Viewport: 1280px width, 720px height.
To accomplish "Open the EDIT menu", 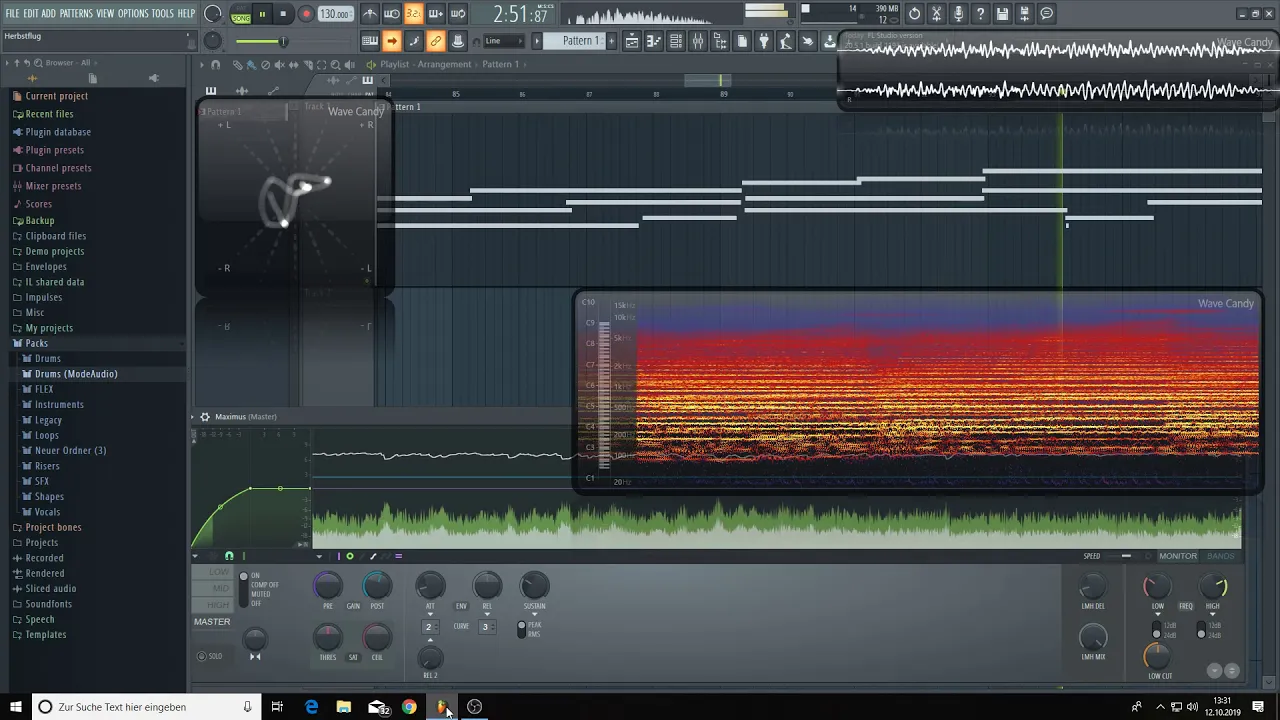I will click(31, 13).
